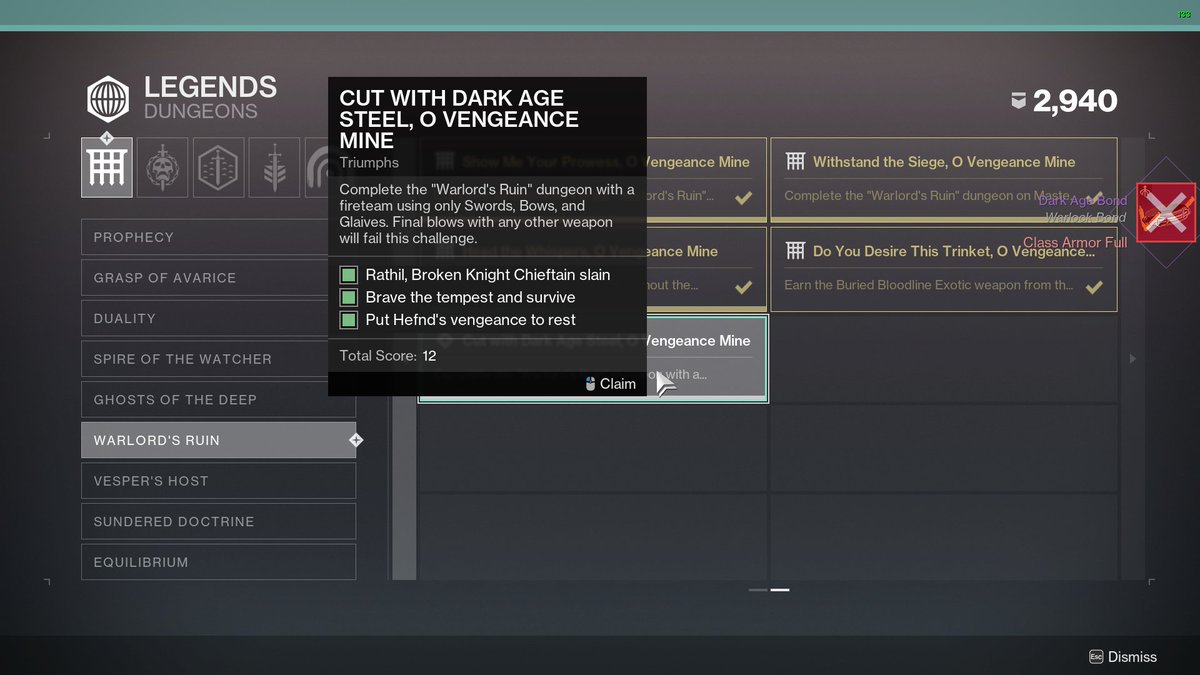
Task: Check the Brave the tempest and survive box
Action: pyautogui.click(x=348, y=297)
